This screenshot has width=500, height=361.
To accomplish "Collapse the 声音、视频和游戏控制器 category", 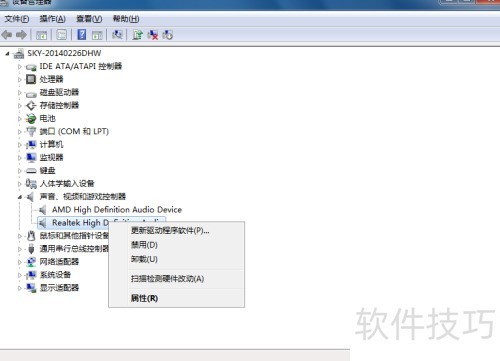I will click(x=19, y=197).
